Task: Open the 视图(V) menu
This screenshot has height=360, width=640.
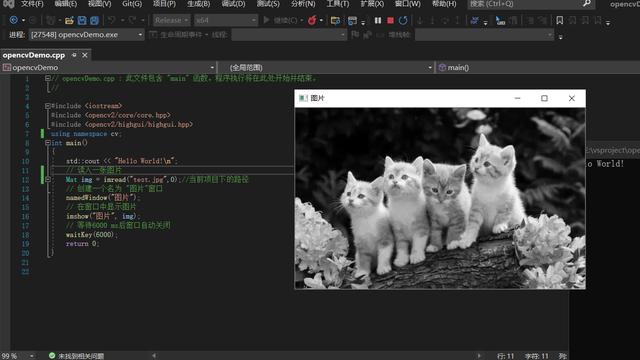Action: [100, 4]
